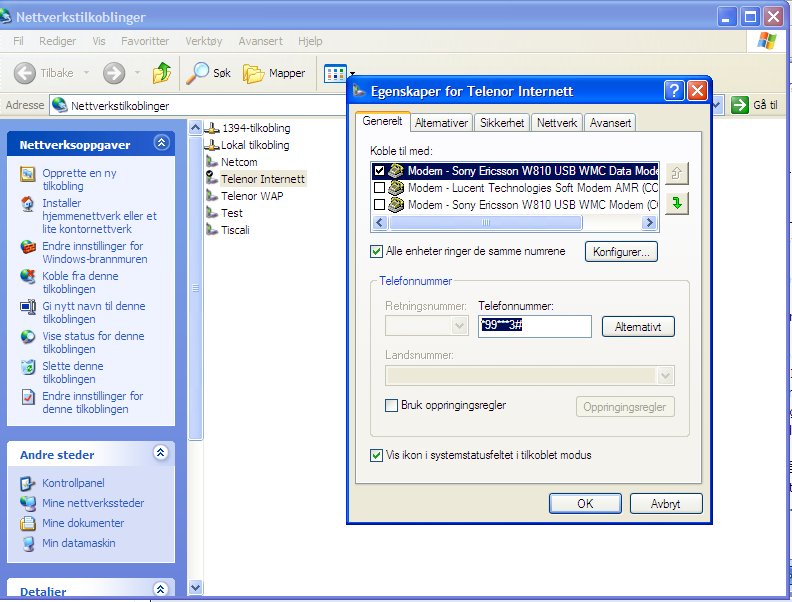Toggle Alle enheter ringer de samme numrene
This screenshot has width=792, height=602.
pyautogui.click(x=376, y=251)
